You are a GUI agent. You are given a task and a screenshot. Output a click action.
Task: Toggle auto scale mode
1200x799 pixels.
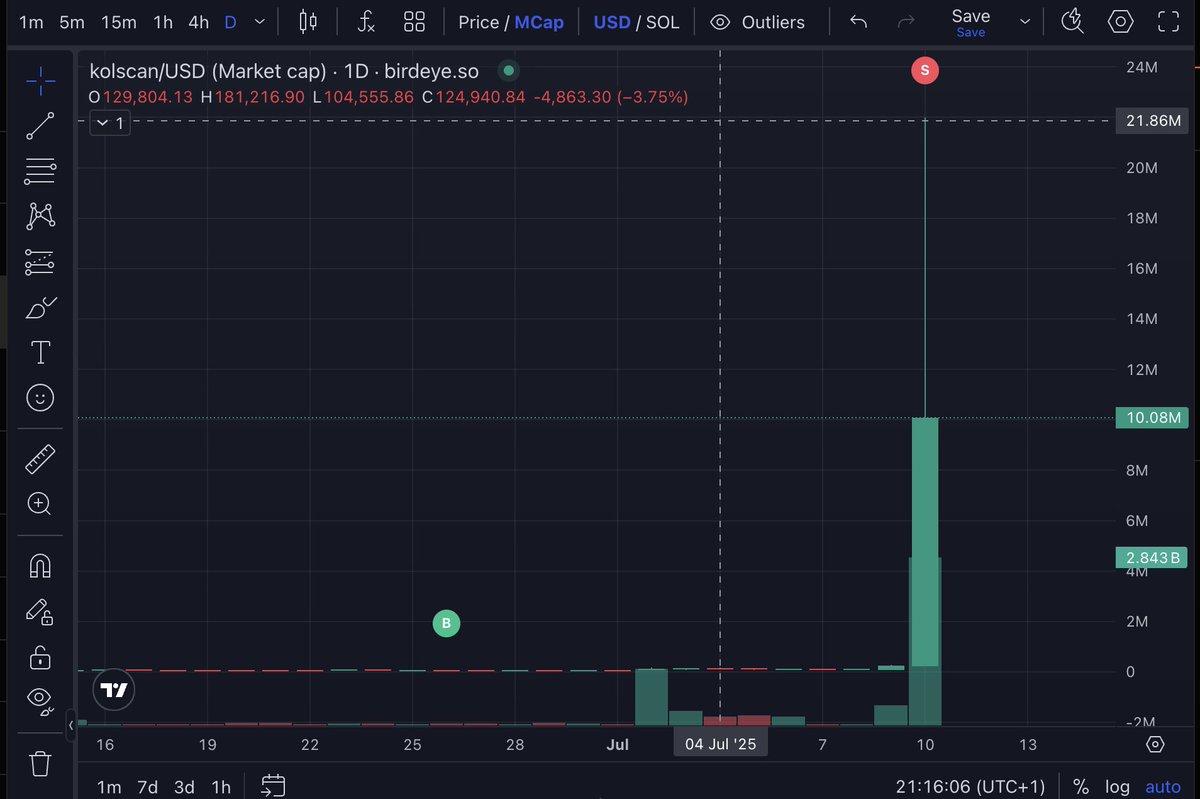click(1163, 787)
